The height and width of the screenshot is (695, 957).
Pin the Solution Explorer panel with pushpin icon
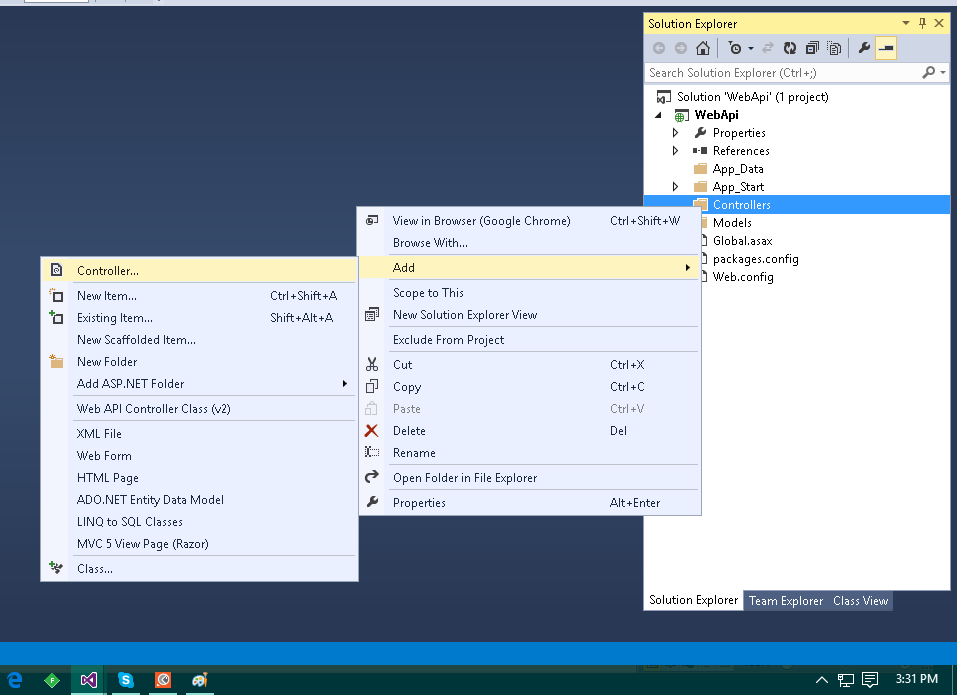tap(921, 23)
